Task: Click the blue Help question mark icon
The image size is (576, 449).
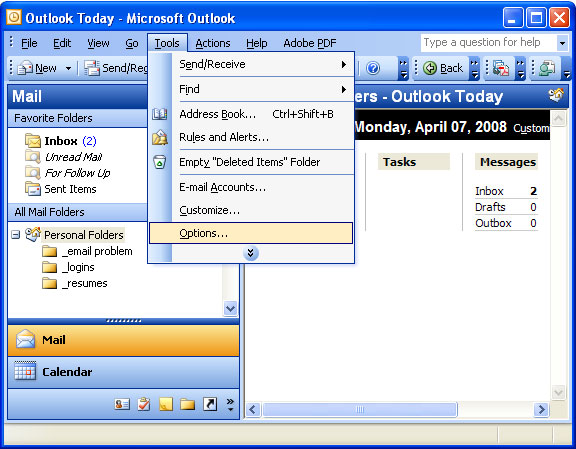Action: [x=373, y=68]
